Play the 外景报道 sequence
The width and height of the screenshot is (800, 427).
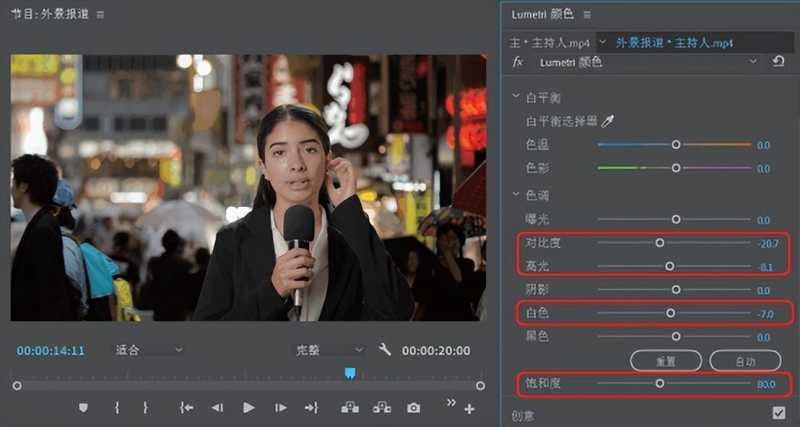(248, 408)
